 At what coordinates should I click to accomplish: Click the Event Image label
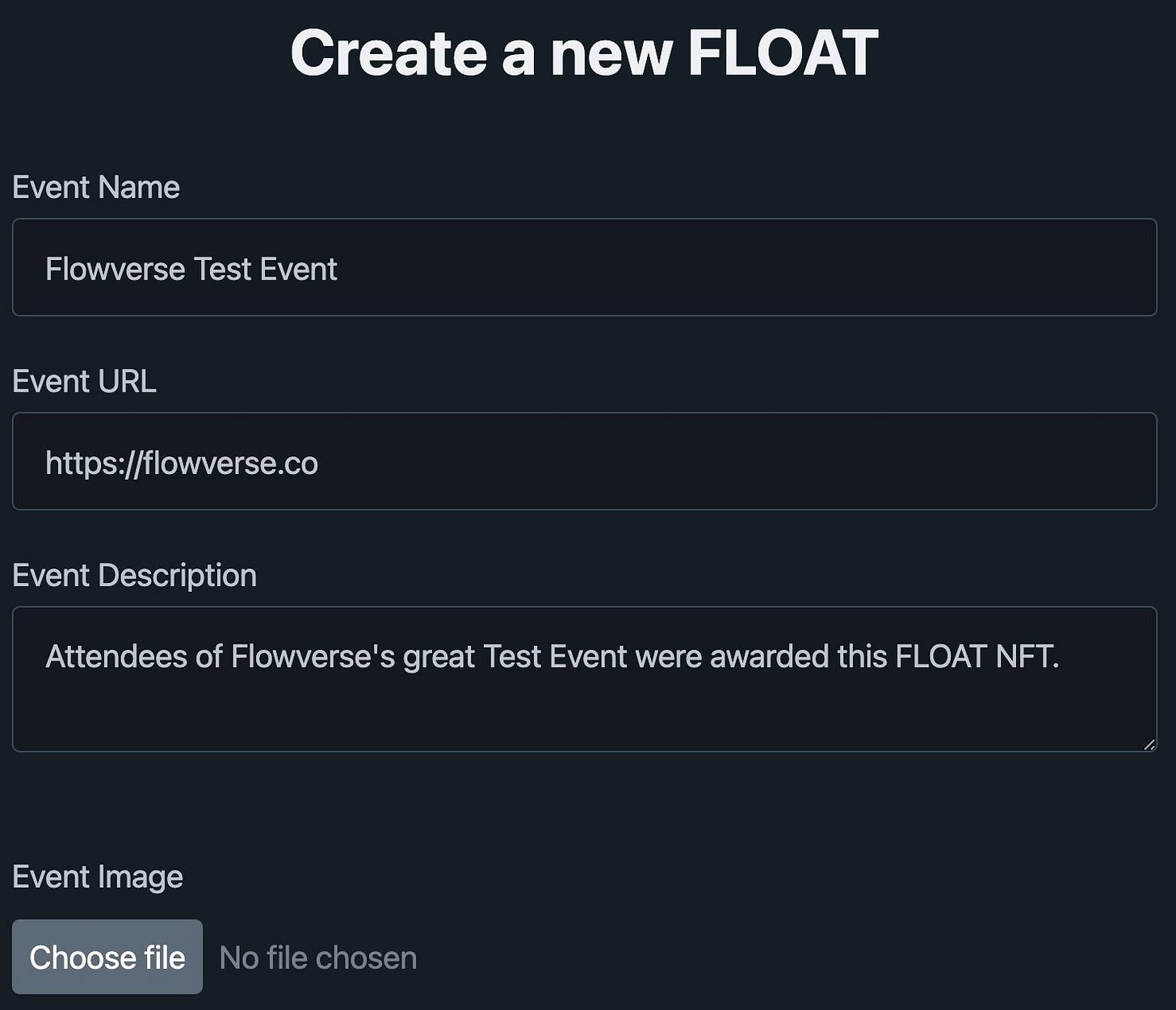tap(97, 876)
